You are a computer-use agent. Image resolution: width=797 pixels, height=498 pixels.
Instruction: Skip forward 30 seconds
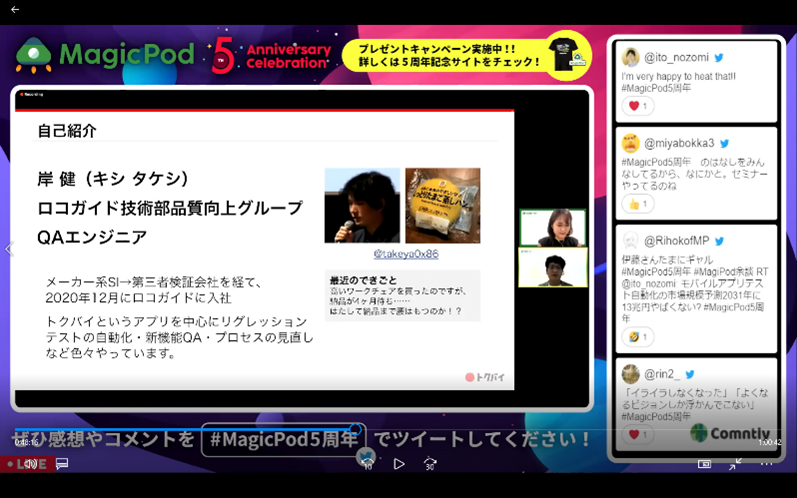(x=430, y=463)
